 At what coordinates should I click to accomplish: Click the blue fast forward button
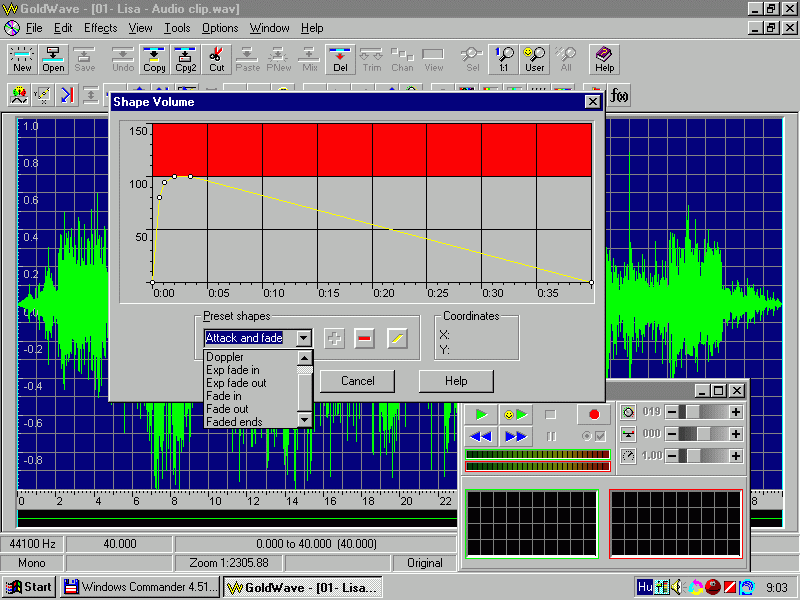click(x=515, y=436)
